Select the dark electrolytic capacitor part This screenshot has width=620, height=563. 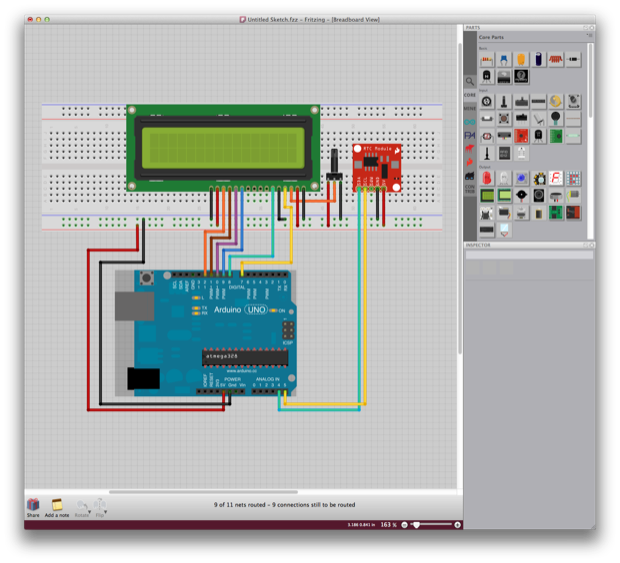(539, 60)
